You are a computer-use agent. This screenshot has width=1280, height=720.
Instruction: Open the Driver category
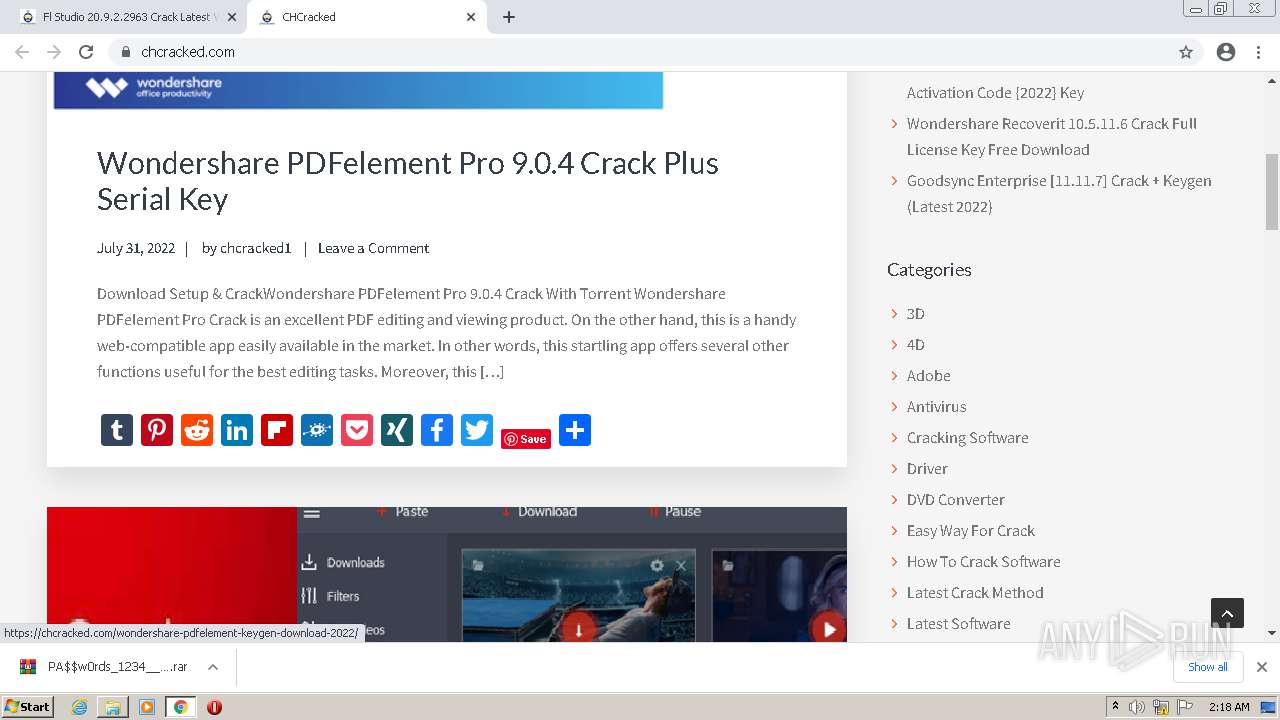click(x=927, y=469)
